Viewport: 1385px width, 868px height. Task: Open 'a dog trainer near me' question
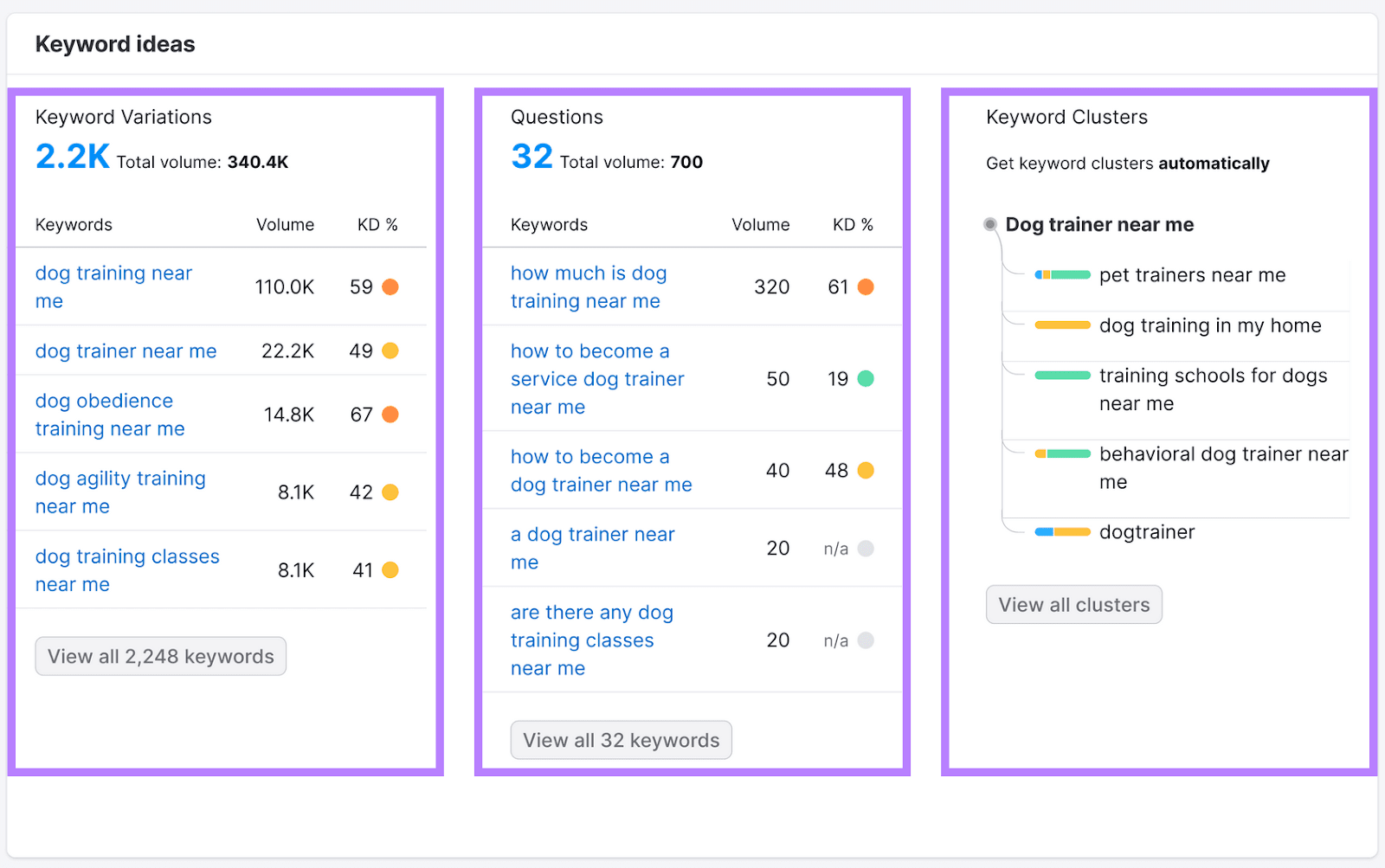click(593, 549)
